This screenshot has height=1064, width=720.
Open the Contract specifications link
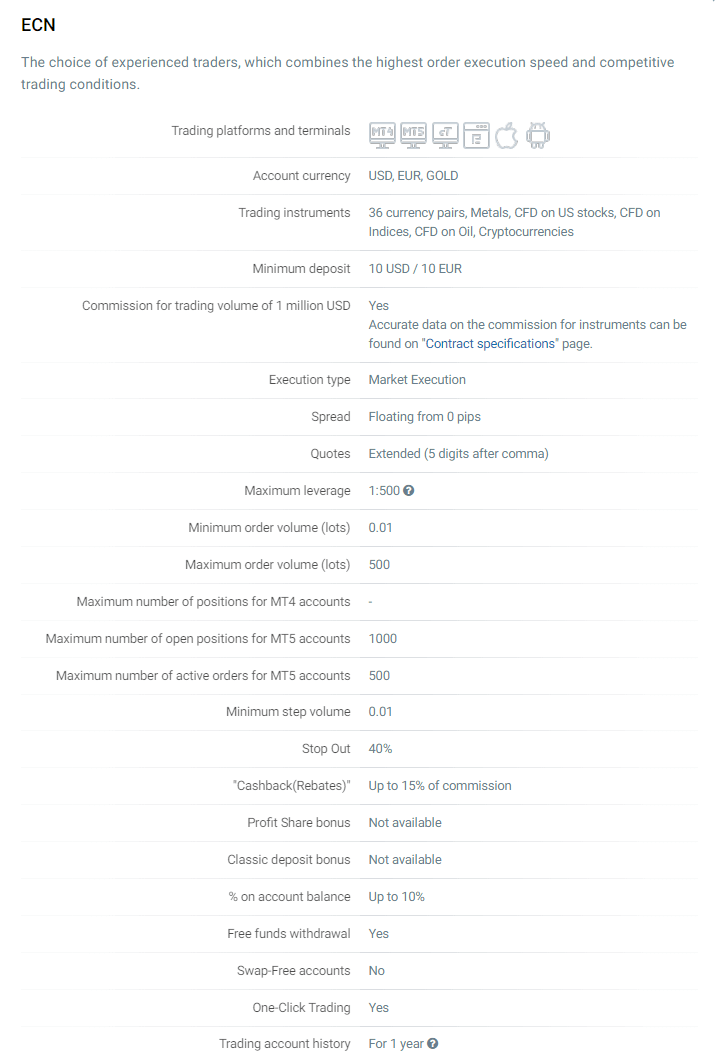coord(491,343)
